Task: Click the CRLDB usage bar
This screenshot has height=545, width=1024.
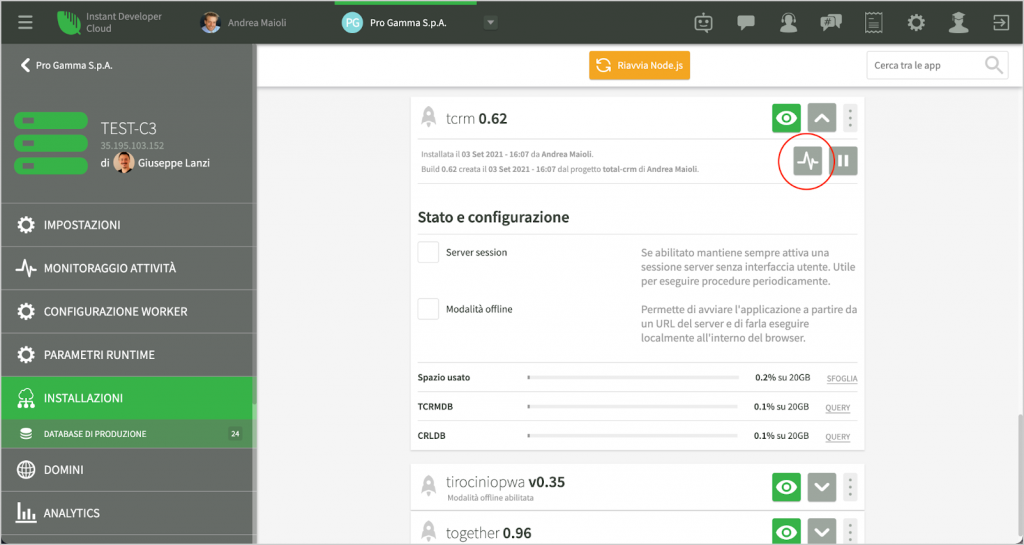Action: tap(633, 435)
